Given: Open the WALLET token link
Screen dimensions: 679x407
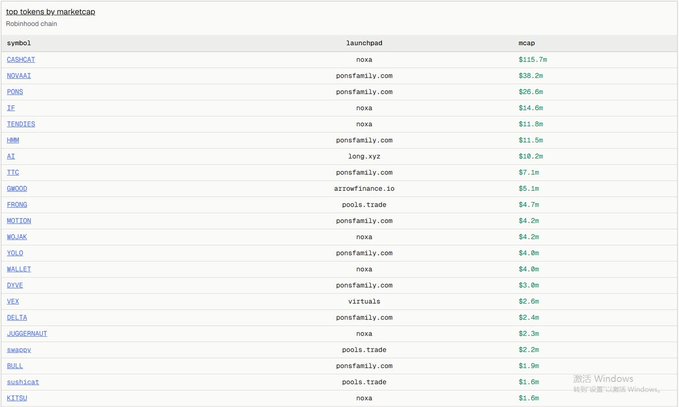Looking at the screenshot, I should click(x=19, y=269).
